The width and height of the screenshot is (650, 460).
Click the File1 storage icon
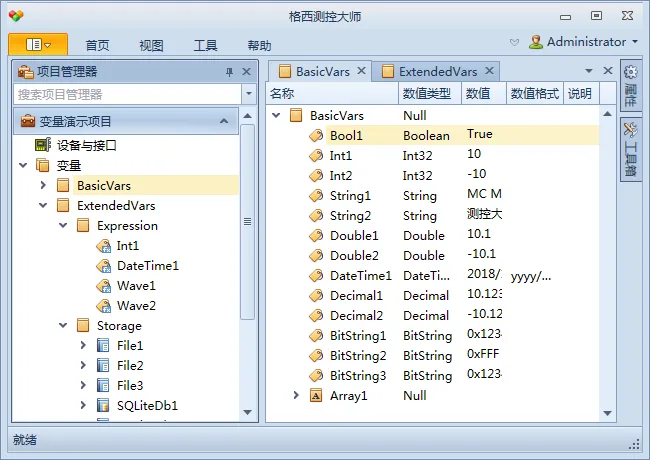tap(103, 345)
